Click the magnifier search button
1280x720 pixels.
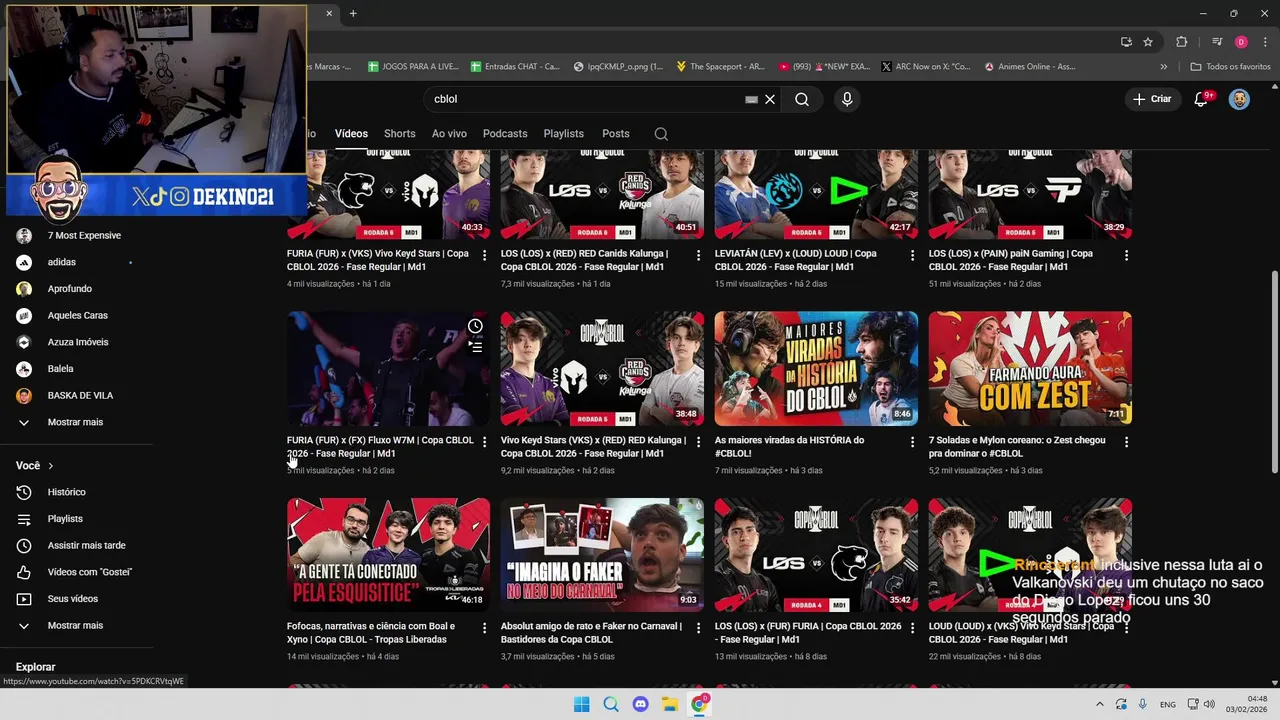pyautogui.click(x=802, y=99)
